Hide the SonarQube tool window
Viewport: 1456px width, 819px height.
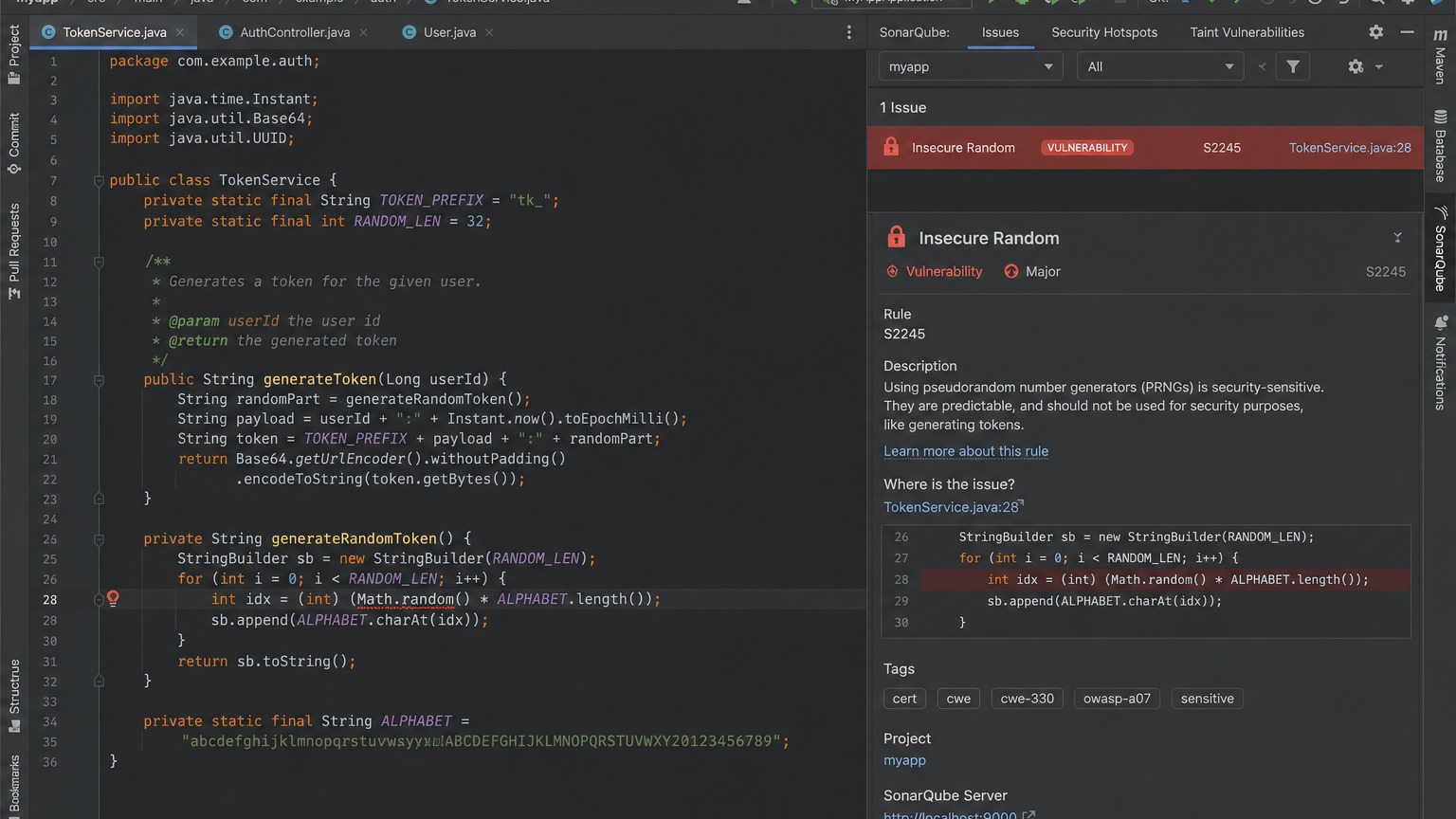1408,32
